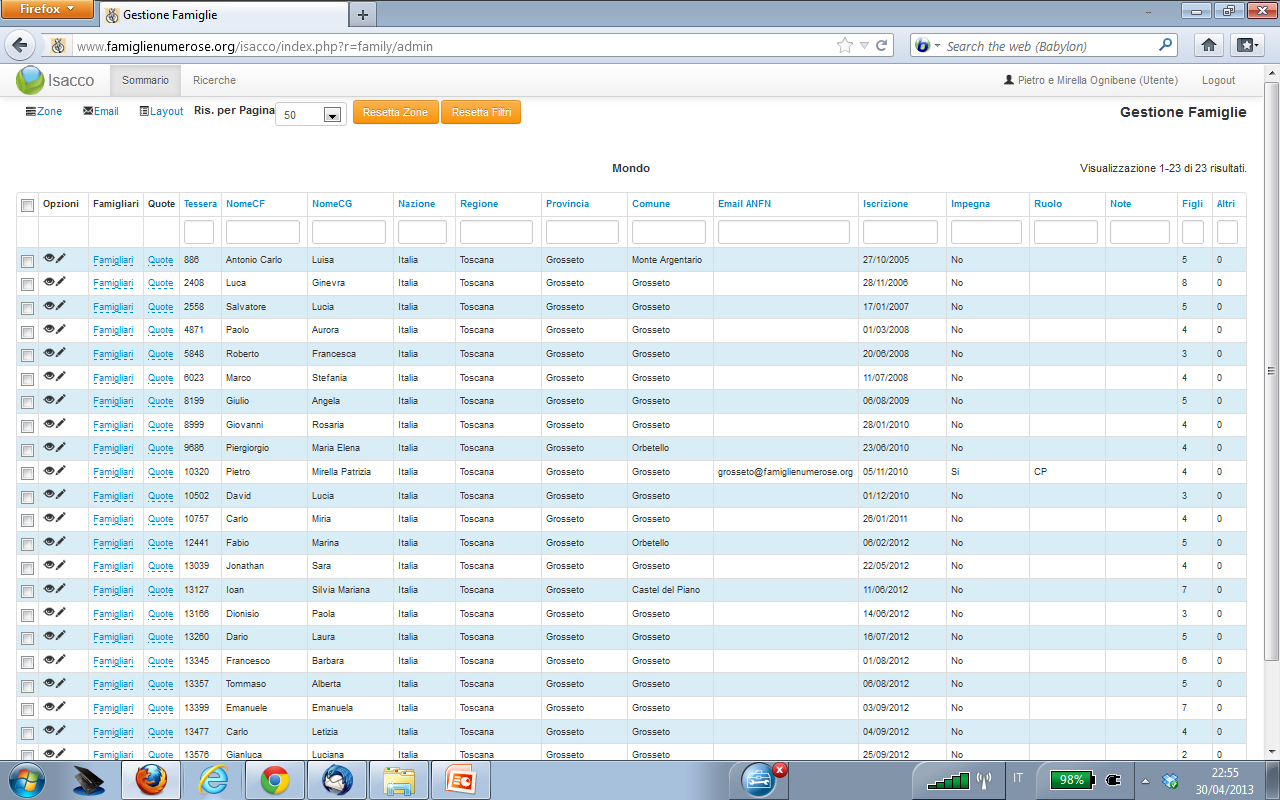Select checkbox for tessera 10502 David
This screenshot has width=1280, height=800.
click(x=27, y=497)
